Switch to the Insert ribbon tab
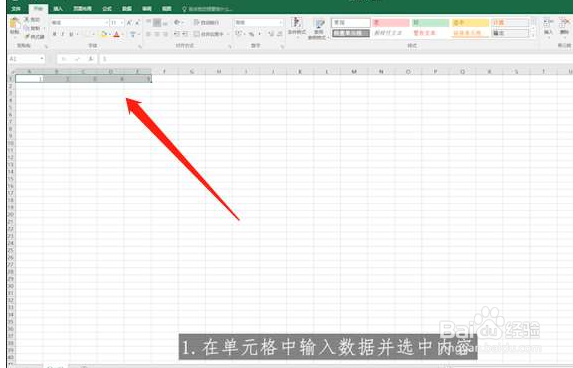The width and height of the screenshot is (573, 368). pos(58,9)
